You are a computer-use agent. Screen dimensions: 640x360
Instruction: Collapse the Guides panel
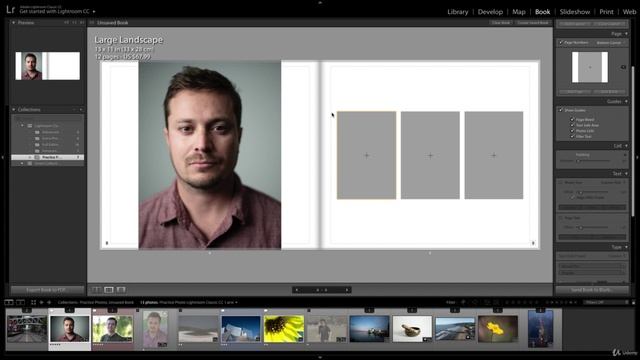[x=626, y=102]
